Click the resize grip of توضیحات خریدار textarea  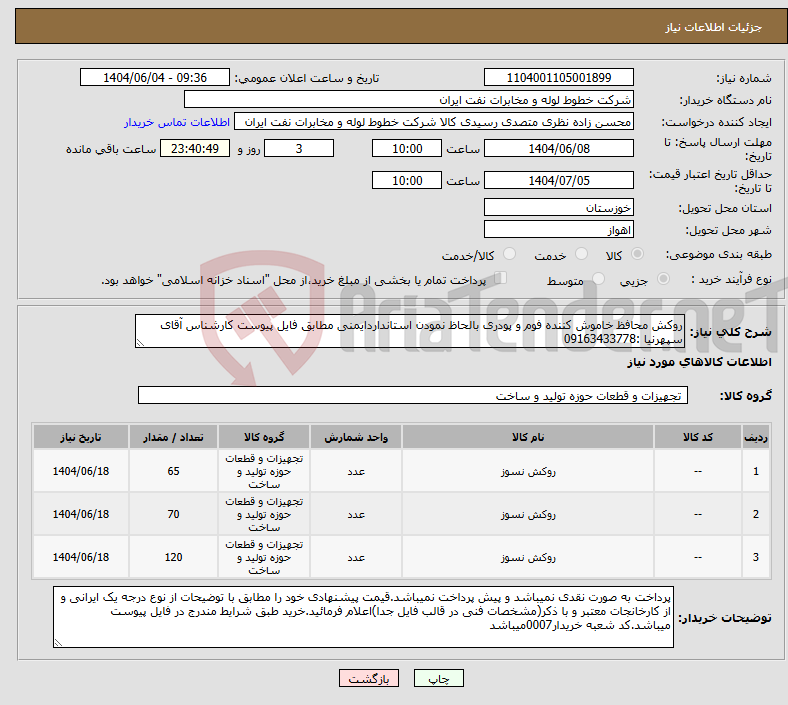coord(58,643)
